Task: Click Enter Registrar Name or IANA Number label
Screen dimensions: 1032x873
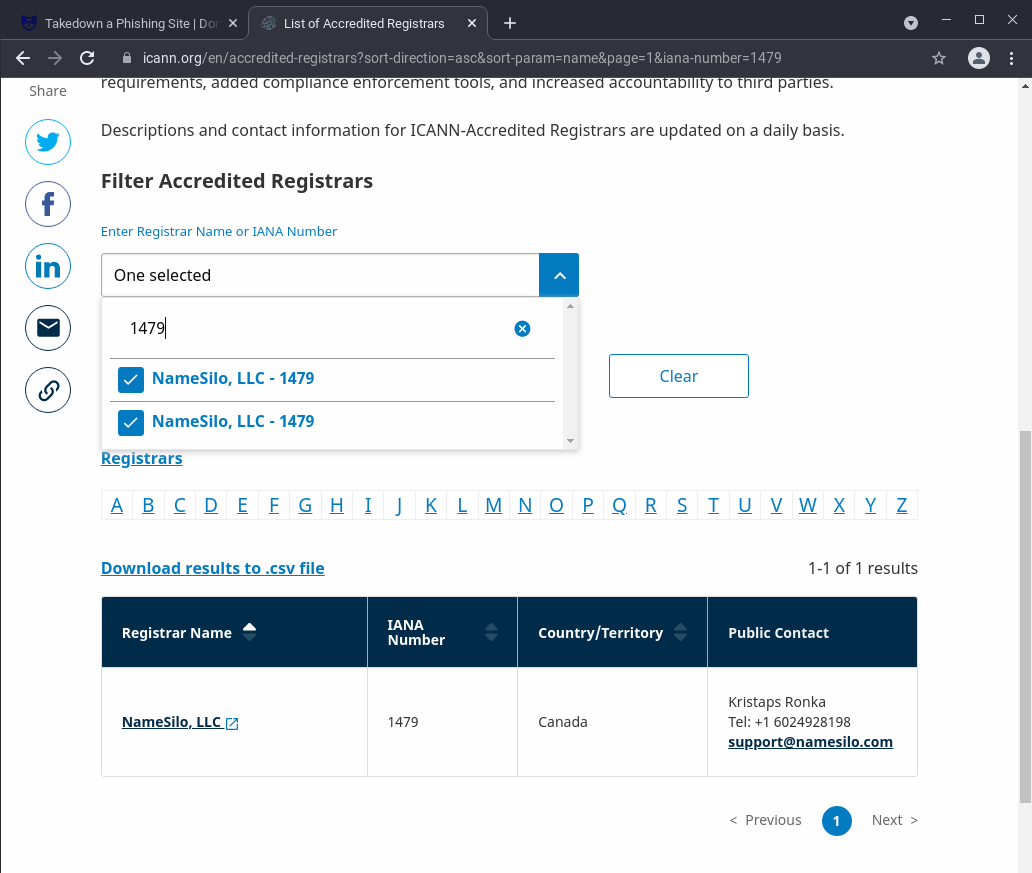Action: (x=219, y=232)
